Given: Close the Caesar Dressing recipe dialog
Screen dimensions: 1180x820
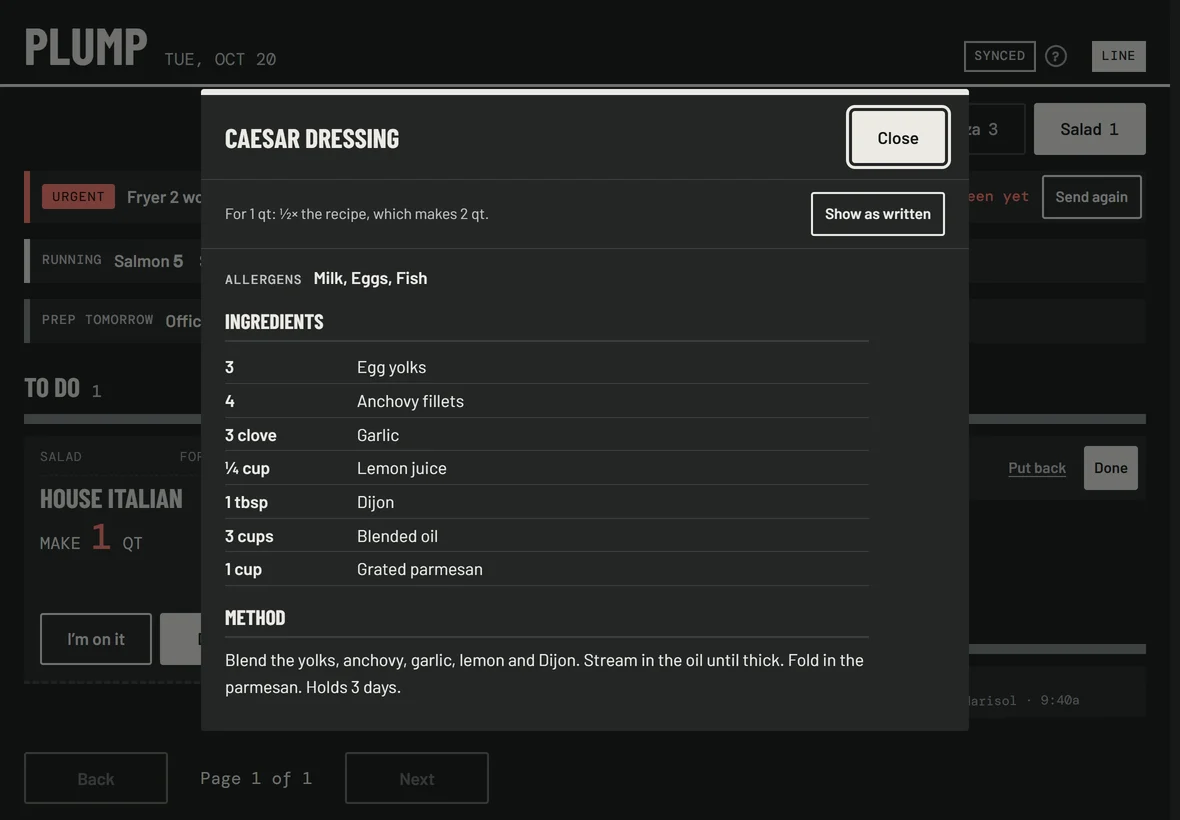Looking at the screenshot, I should click(898, 138).
